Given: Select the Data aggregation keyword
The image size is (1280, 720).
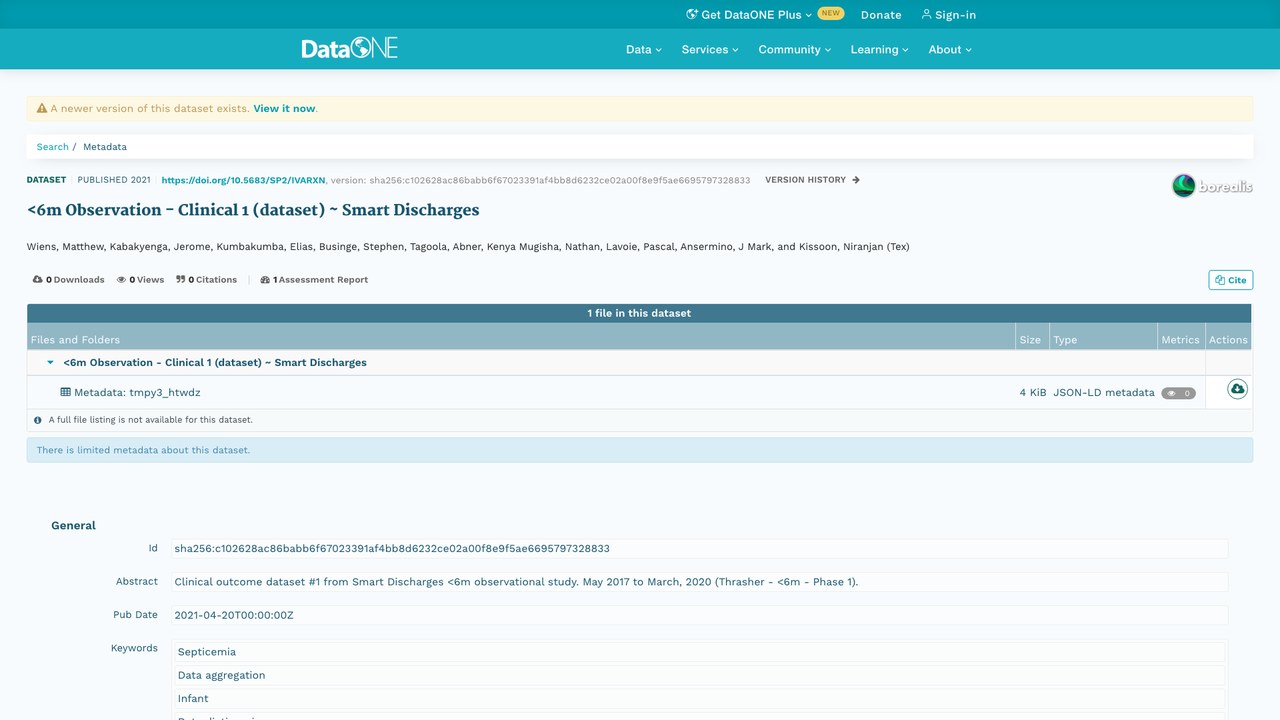Looking at the screenshot, I should [699, 675].
